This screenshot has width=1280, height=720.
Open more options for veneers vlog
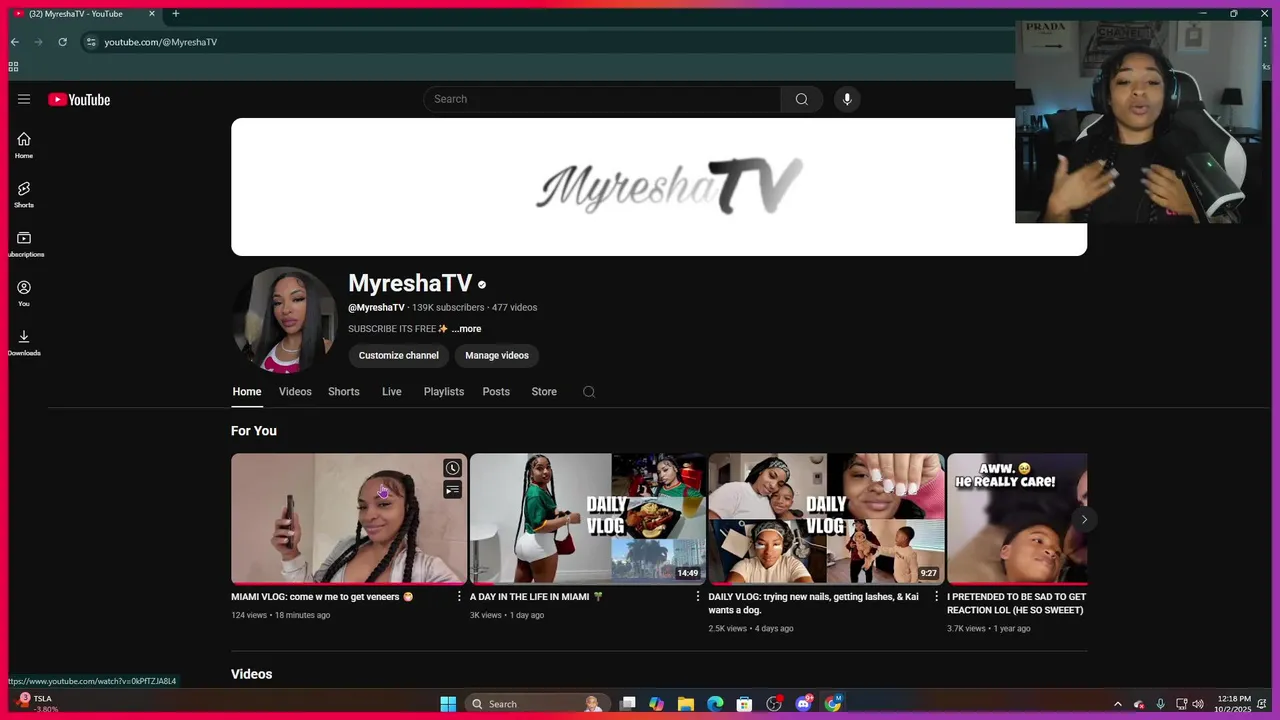tap(460, 596)
